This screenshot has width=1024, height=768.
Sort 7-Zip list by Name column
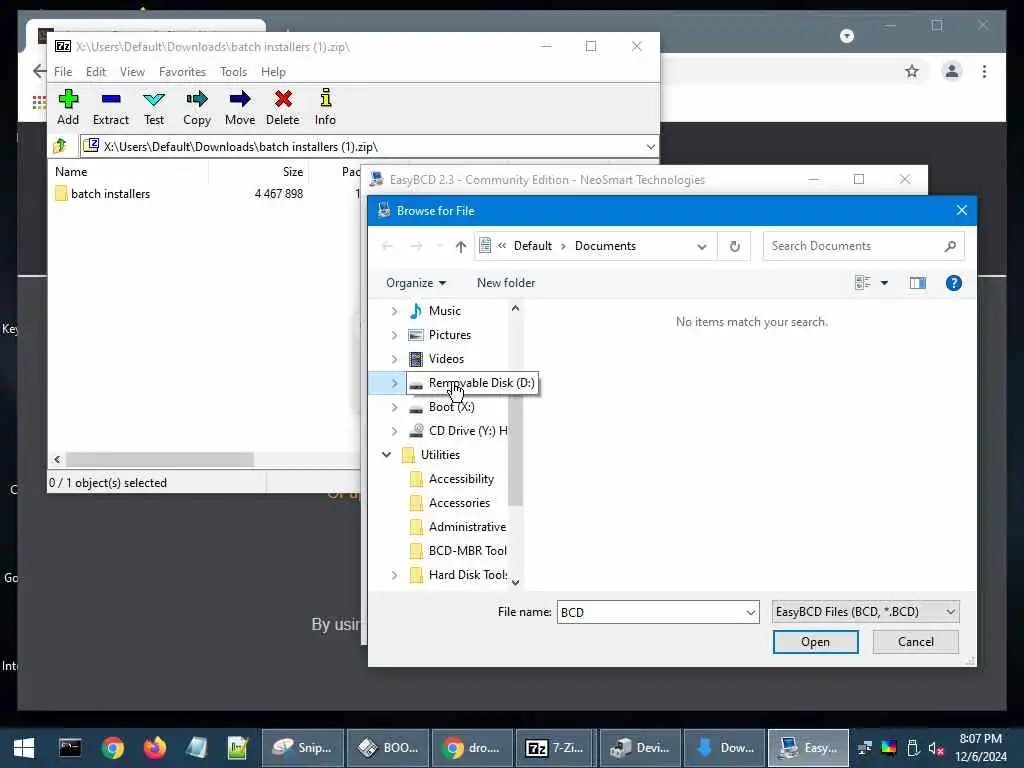(71, 172)
